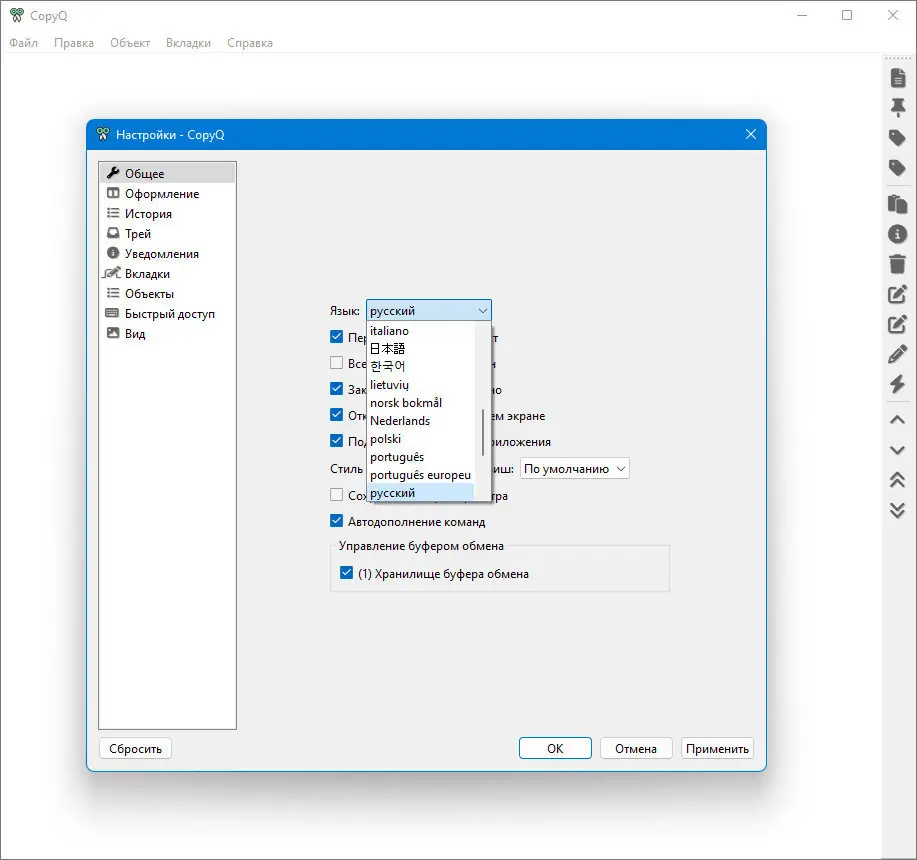Click the keyboard icon beside Быстрый доступ

tap(112, 313)
